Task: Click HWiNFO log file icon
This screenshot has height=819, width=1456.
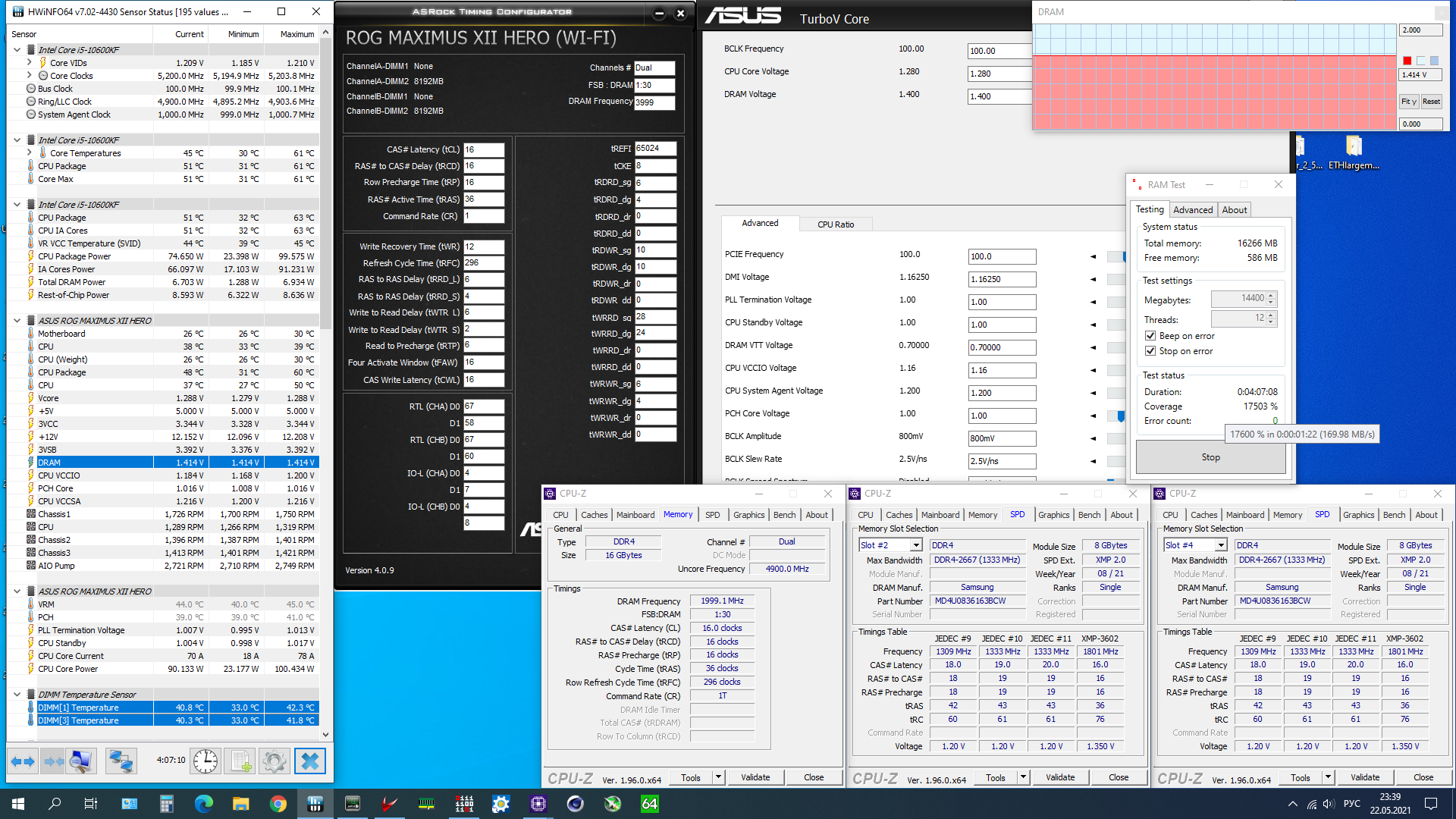Action: [x=240, y=761]
